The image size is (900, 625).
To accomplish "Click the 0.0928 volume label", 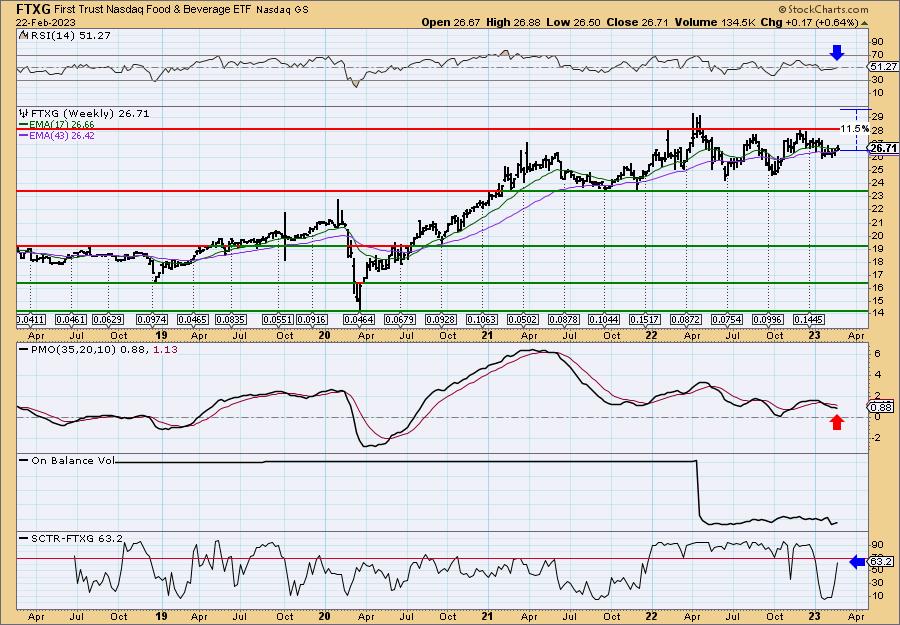I will coord(441,319).
